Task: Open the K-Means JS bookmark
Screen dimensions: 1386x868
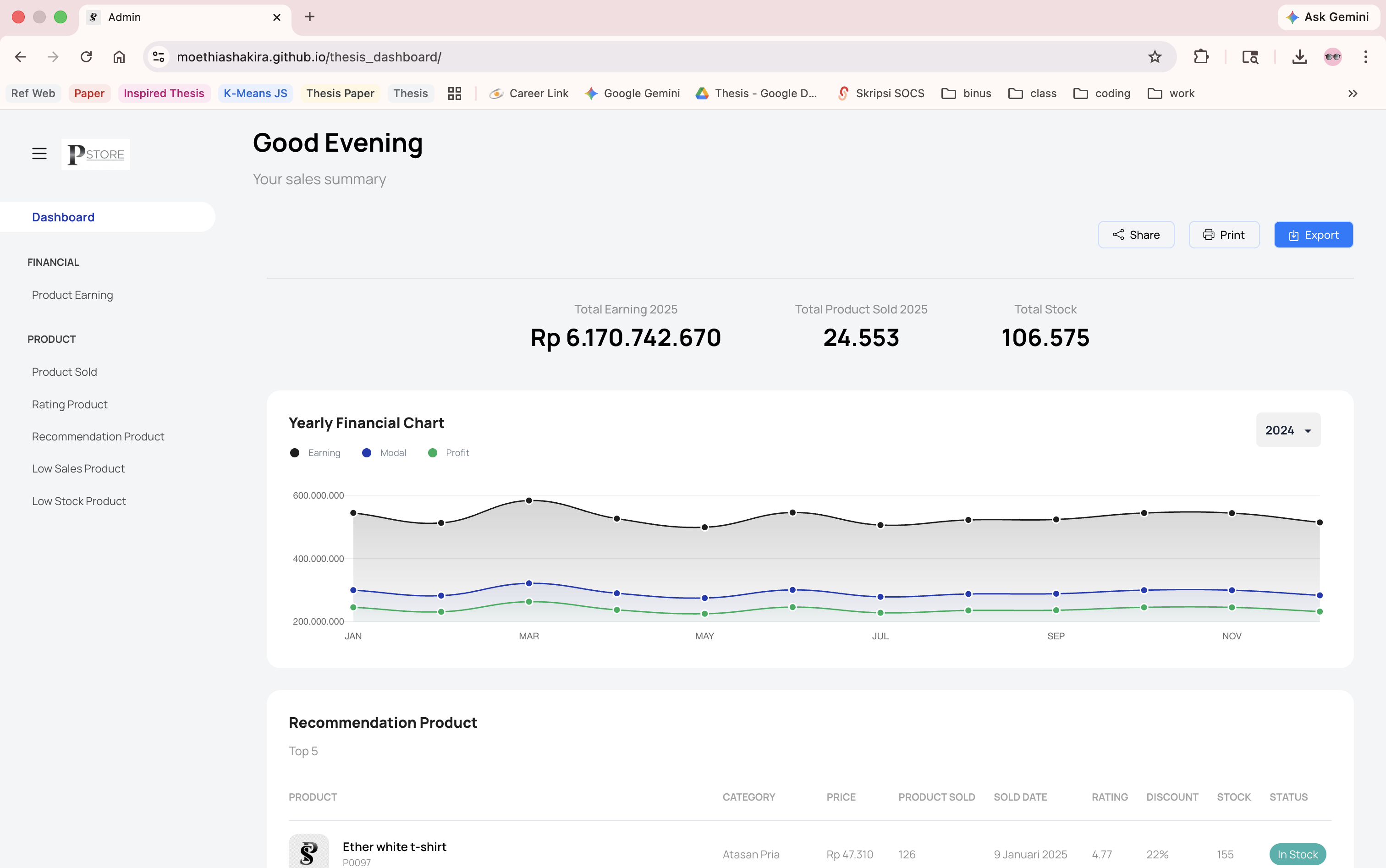Action: [x=255, y=93]
